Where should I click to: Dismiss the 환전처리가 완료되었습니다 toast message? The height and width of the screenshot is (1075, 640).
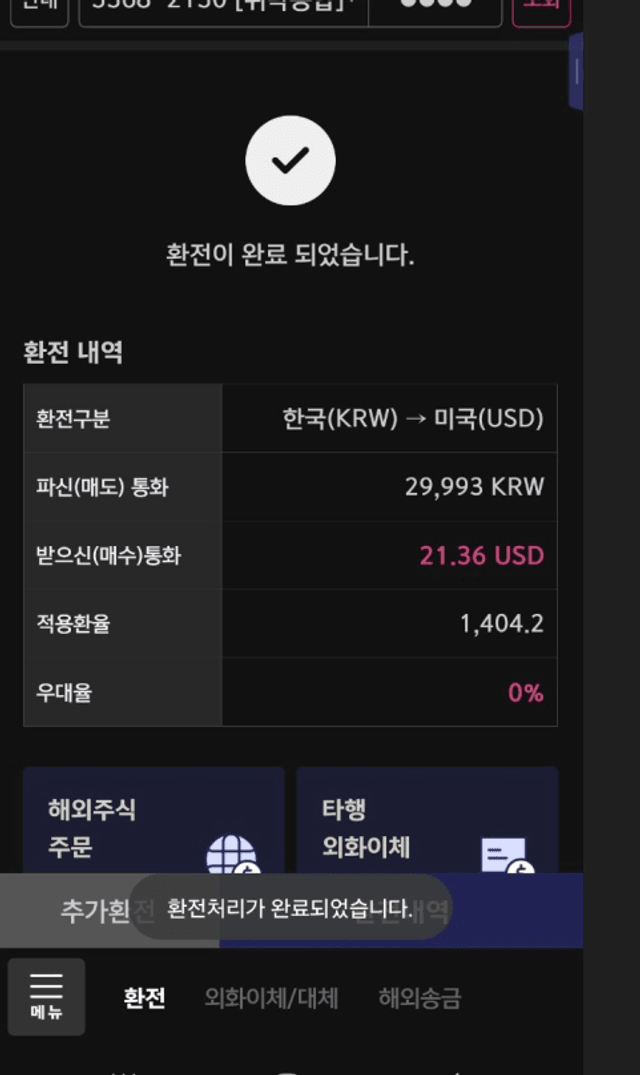point(291,908)
